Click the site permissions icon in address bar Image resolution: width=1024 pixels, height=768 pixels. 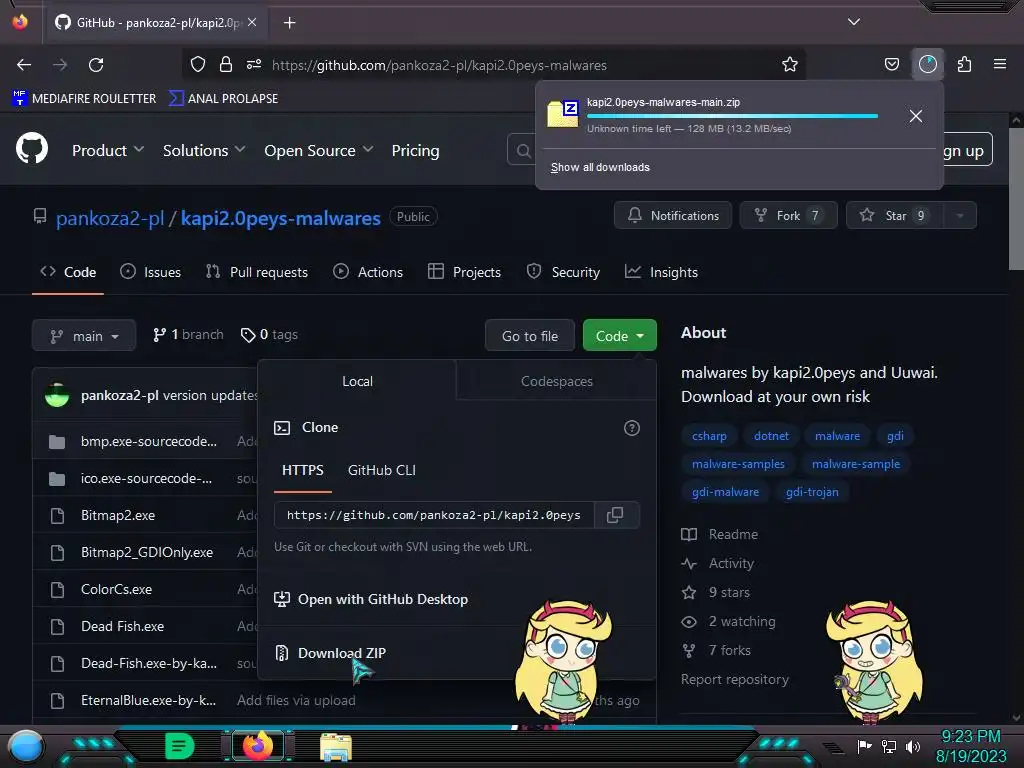click(254, 64)
